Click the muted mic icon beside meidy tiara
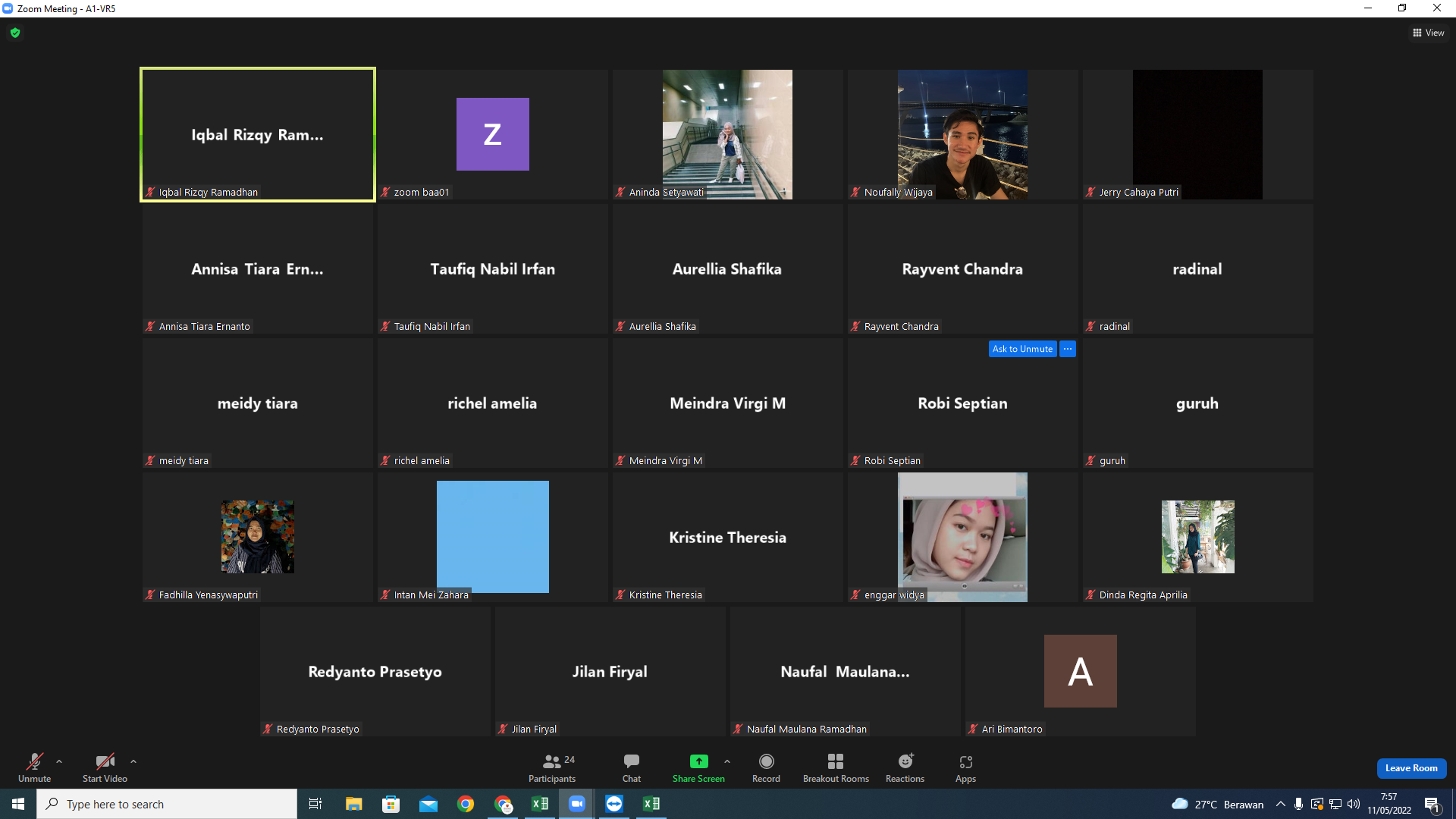Image resolution: width=1456 pixels, height=819 pixels. point(150,461)
